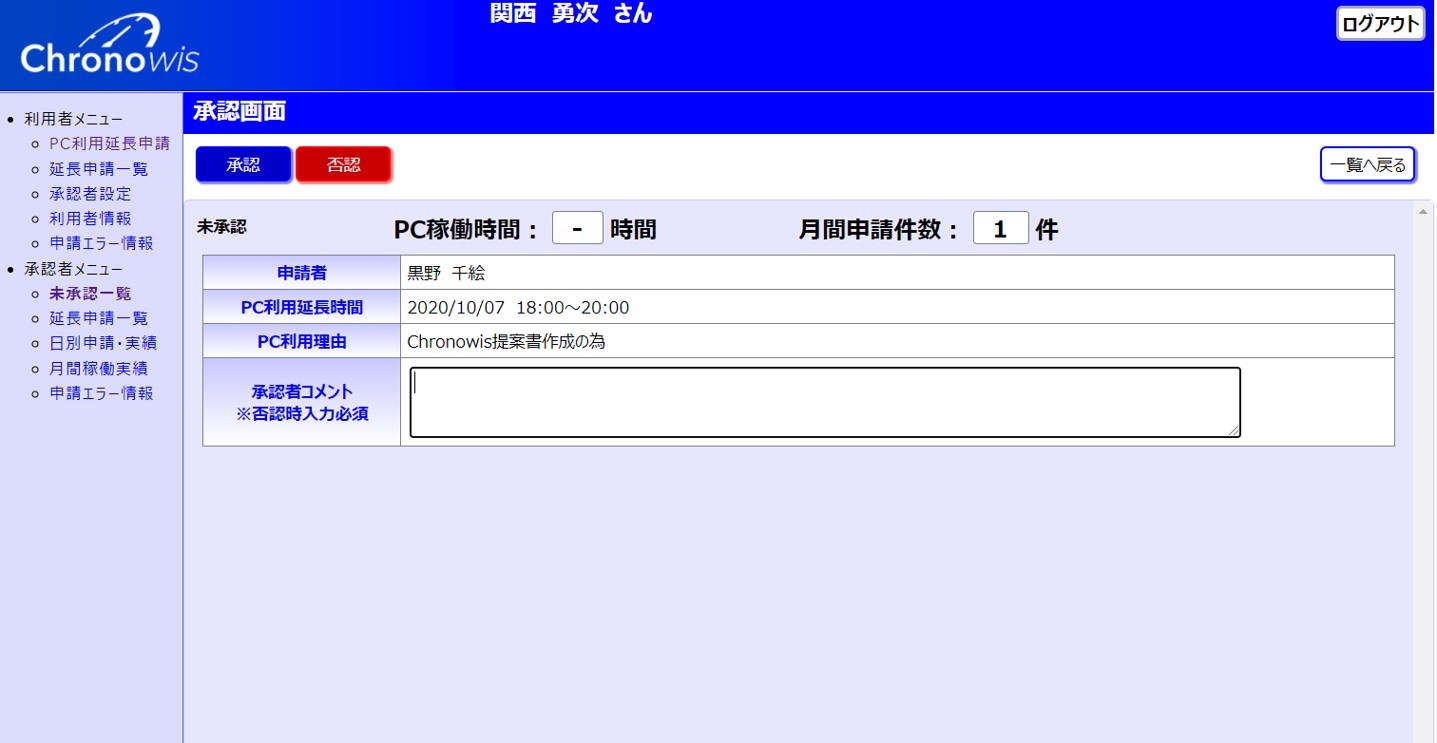Screen dimensions: 1437x743
Task: Open the 利用者情報 link
Action: pyautogui.click(x=90, y=218)
